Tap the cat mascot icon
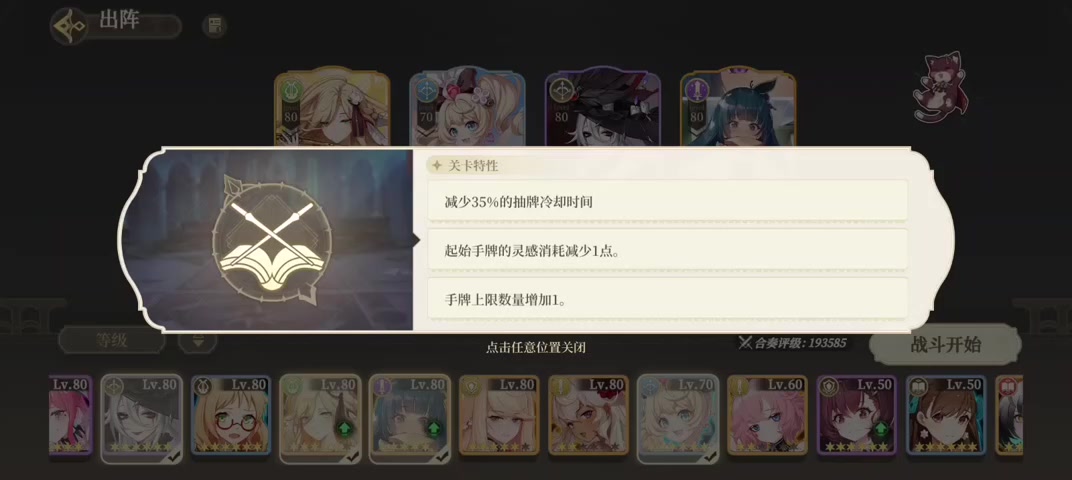 939,85
